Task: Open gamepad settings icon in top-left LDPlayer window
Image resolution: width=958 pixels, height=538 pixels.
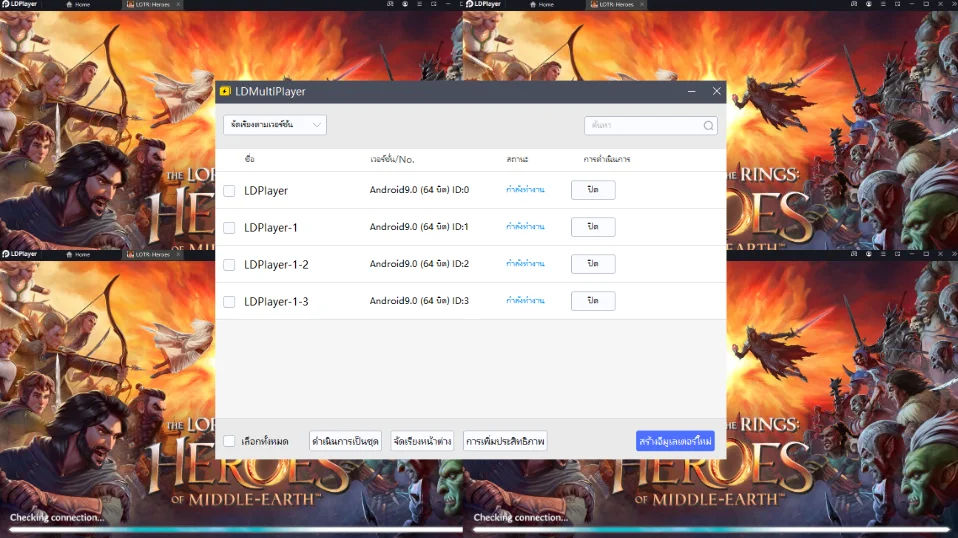Action: [390, 4]
